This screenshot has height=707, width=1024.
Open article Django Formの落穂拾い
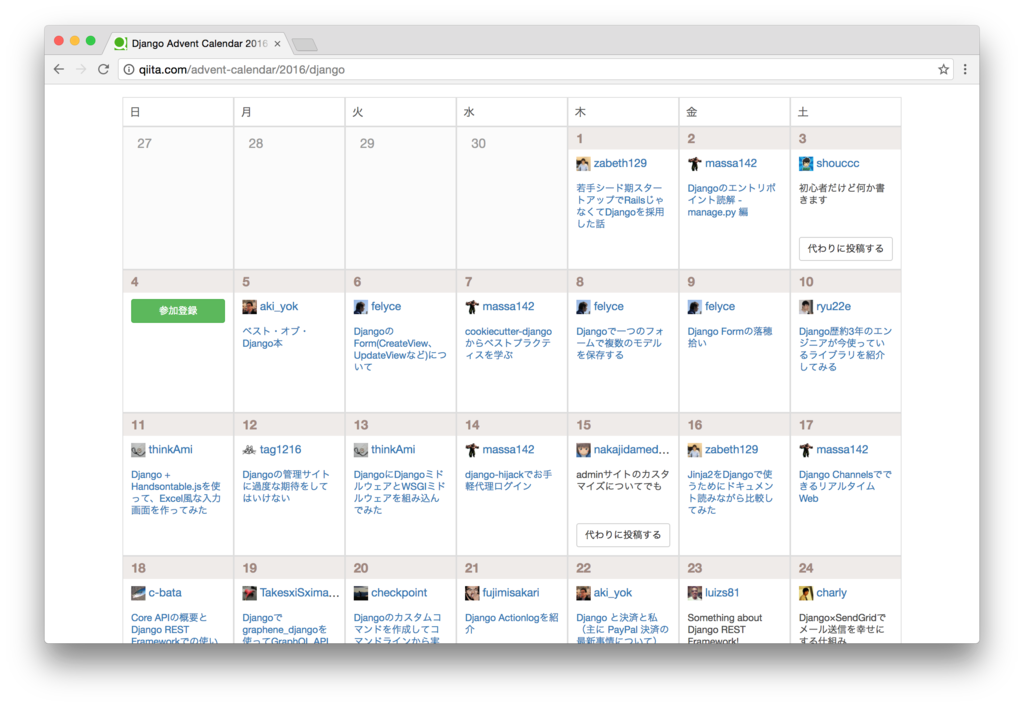coord(729,337)
